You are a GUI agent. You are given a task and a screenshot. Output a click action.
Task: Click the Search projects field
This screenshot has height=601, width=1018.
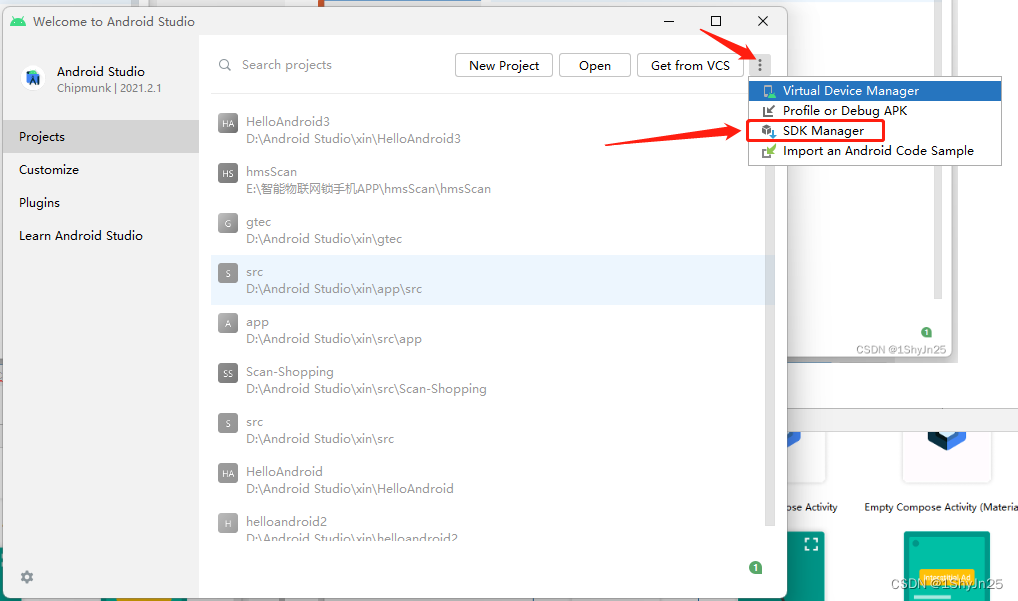[x=286, y=64]
